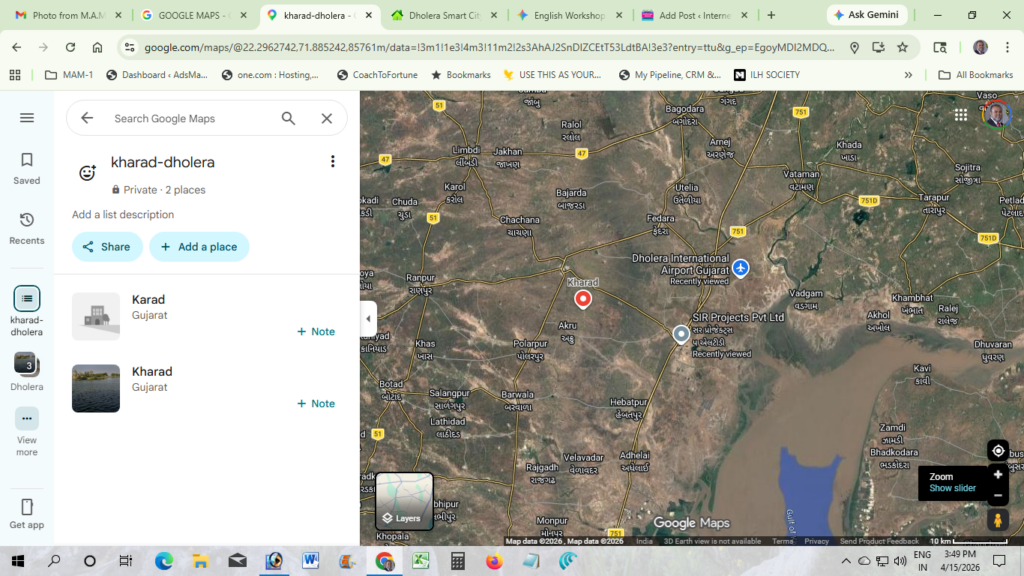Click the Dholera International Airport marker
This screenshot has height=576, width=1024.
pos(741,268)
